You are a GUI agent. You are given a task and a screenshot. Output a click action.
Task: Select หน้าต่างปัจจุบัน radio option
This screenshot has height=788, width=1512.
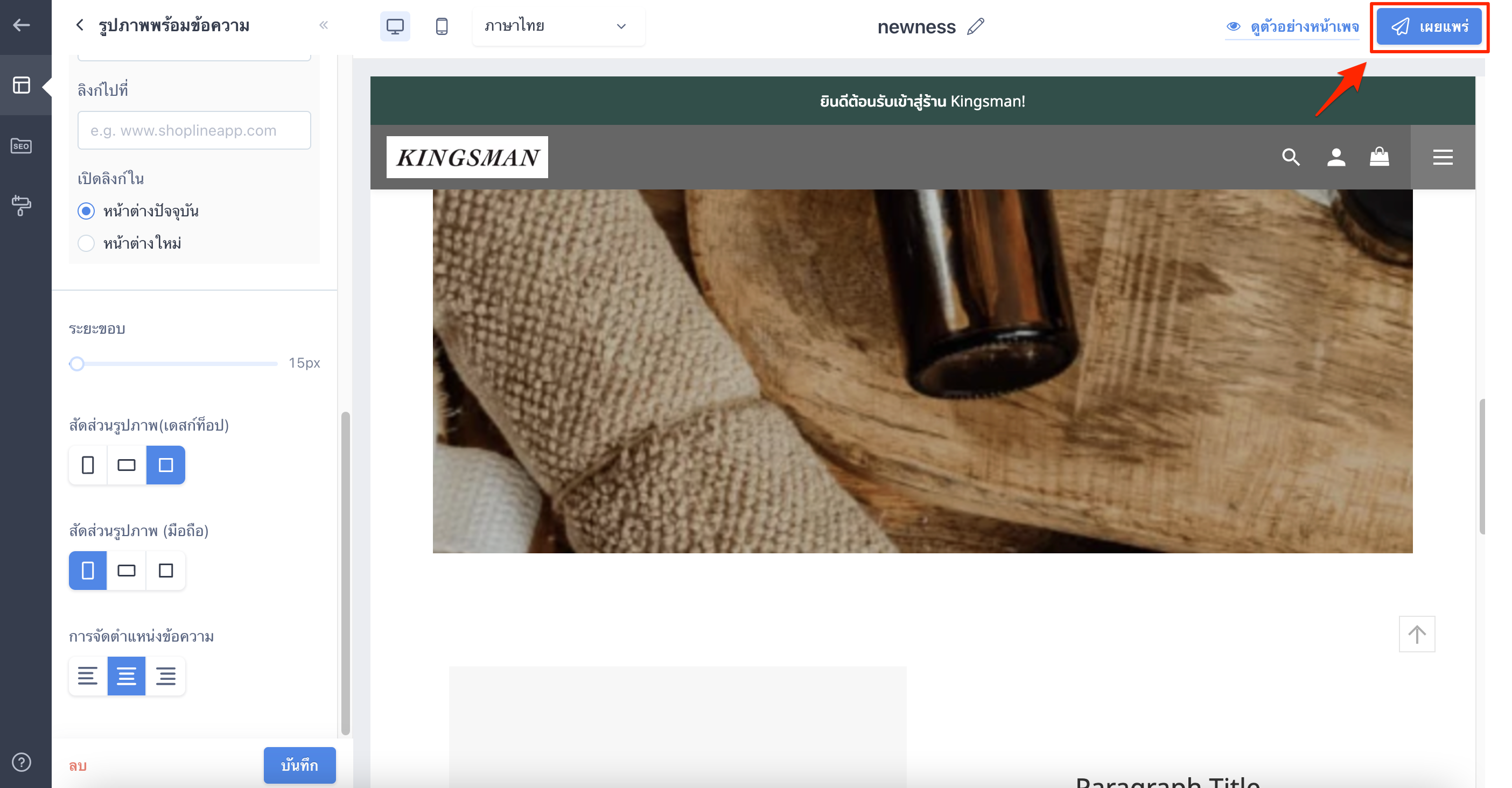86,211
